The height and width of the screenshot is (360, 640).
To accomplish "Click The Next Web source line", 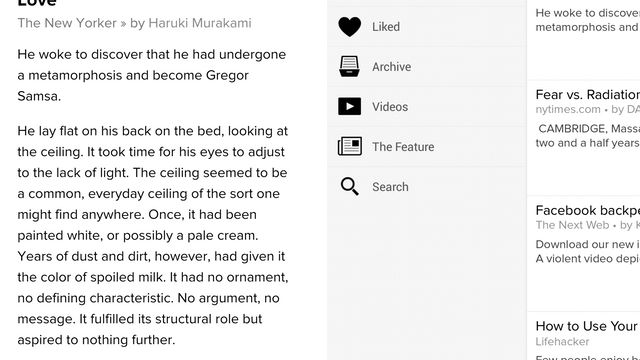I will [588, 225].
